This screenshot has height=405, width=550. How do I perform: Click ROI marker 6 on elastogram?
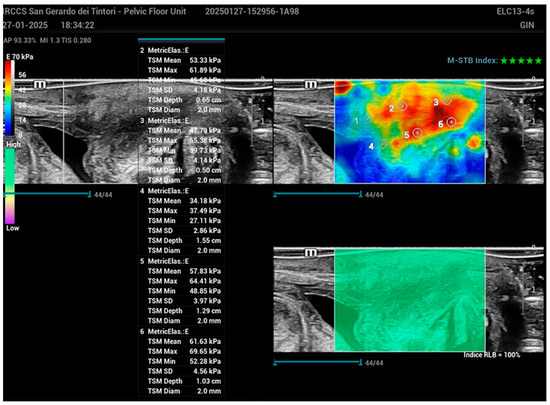coord(451,122)
